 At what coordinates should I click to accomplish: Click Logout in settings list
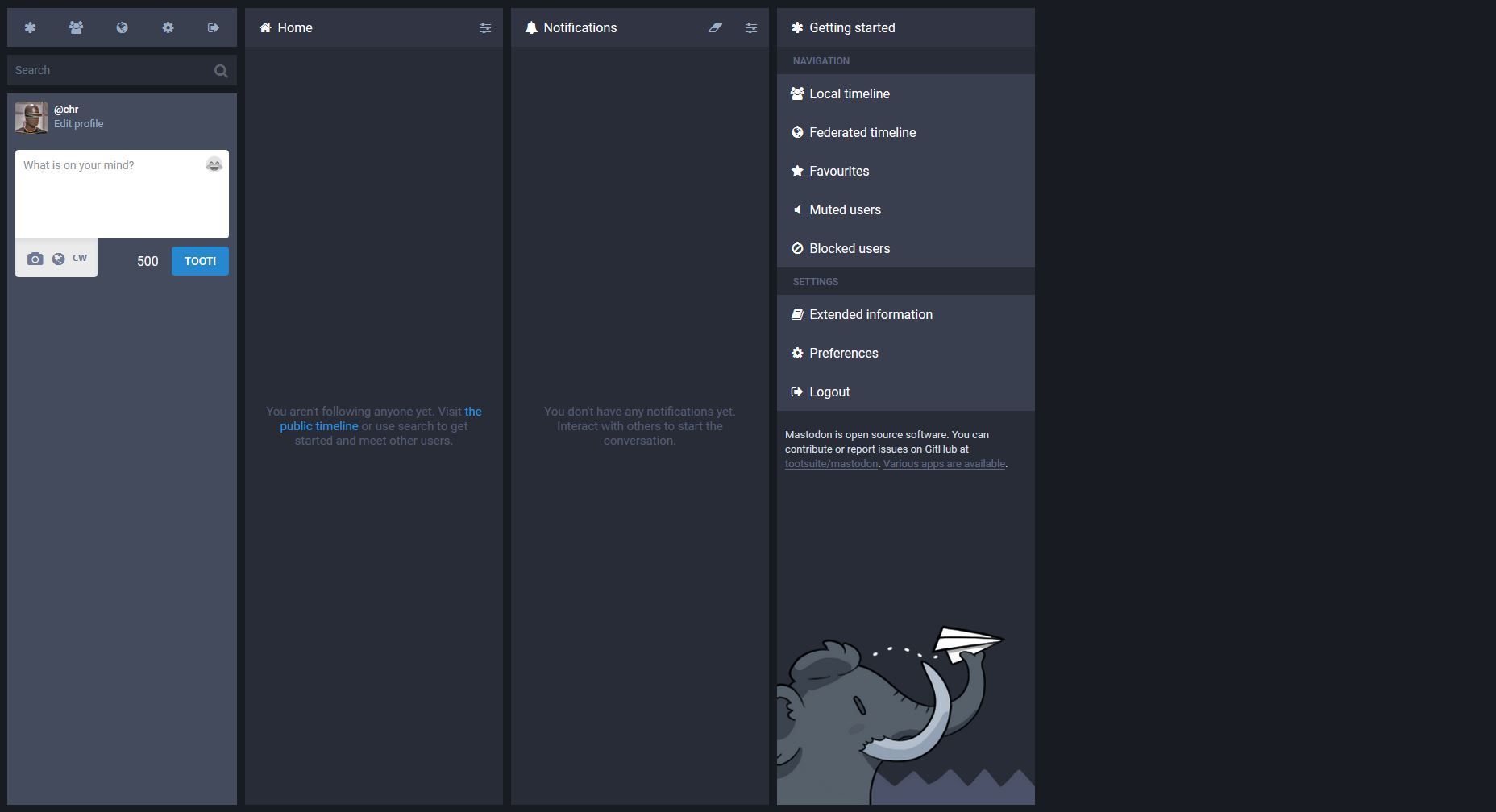pyautogui.click(x=906, y=391)
